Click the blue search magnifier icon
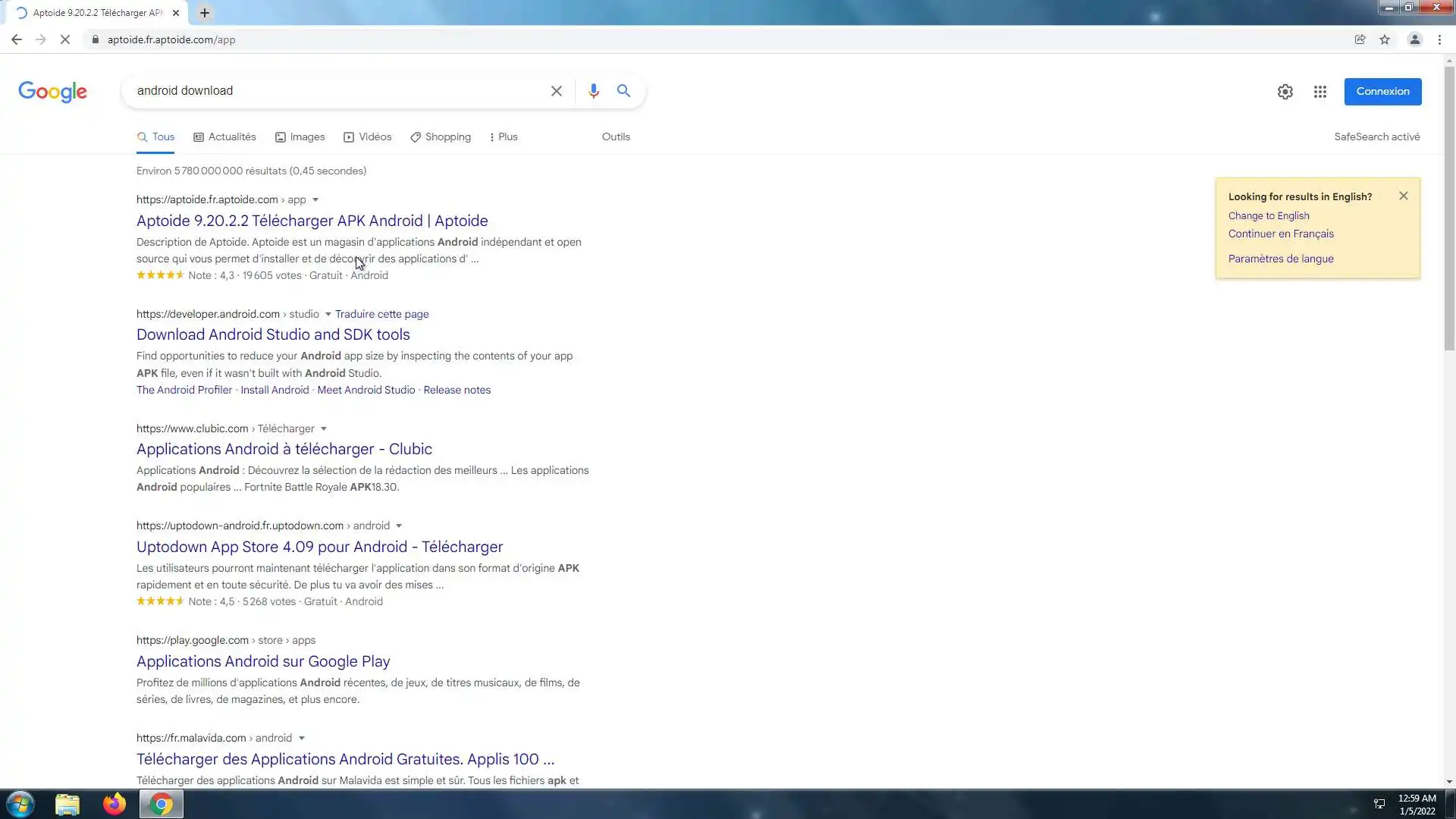The height and width of the screenshot is (819, 1456). 623,91
